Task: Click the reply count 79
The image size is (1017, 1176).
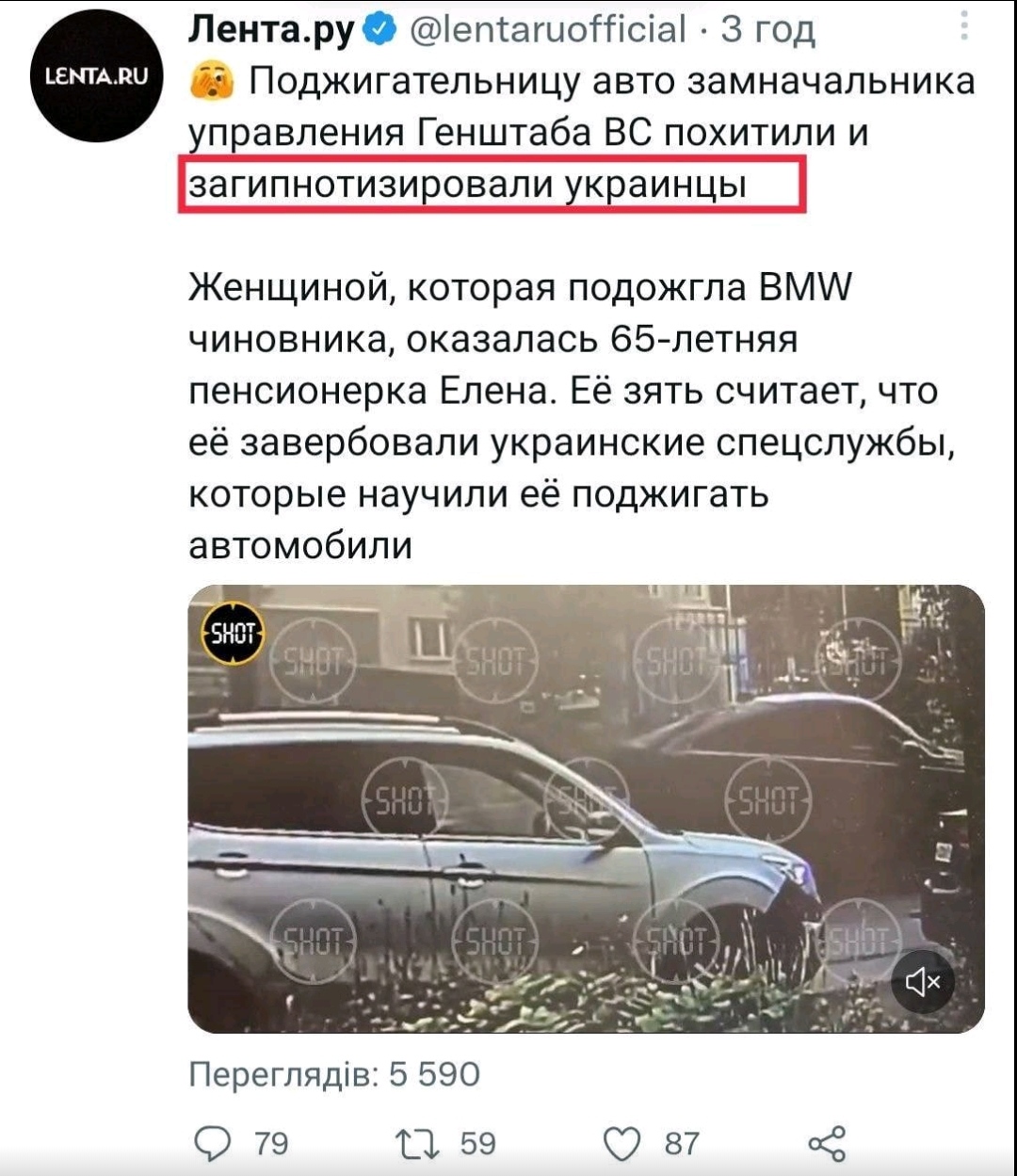Action: click(271, 1143)
